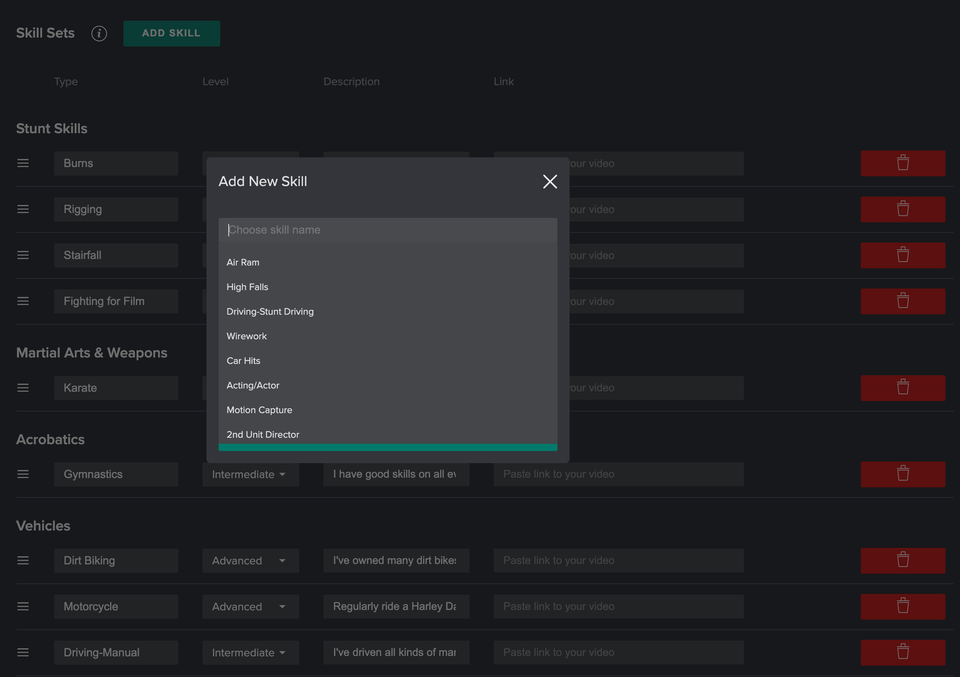960x677 pixels.
Task: Select Motion Capture from the skill options
Action: pyautogui.click(x=259, y=409)
